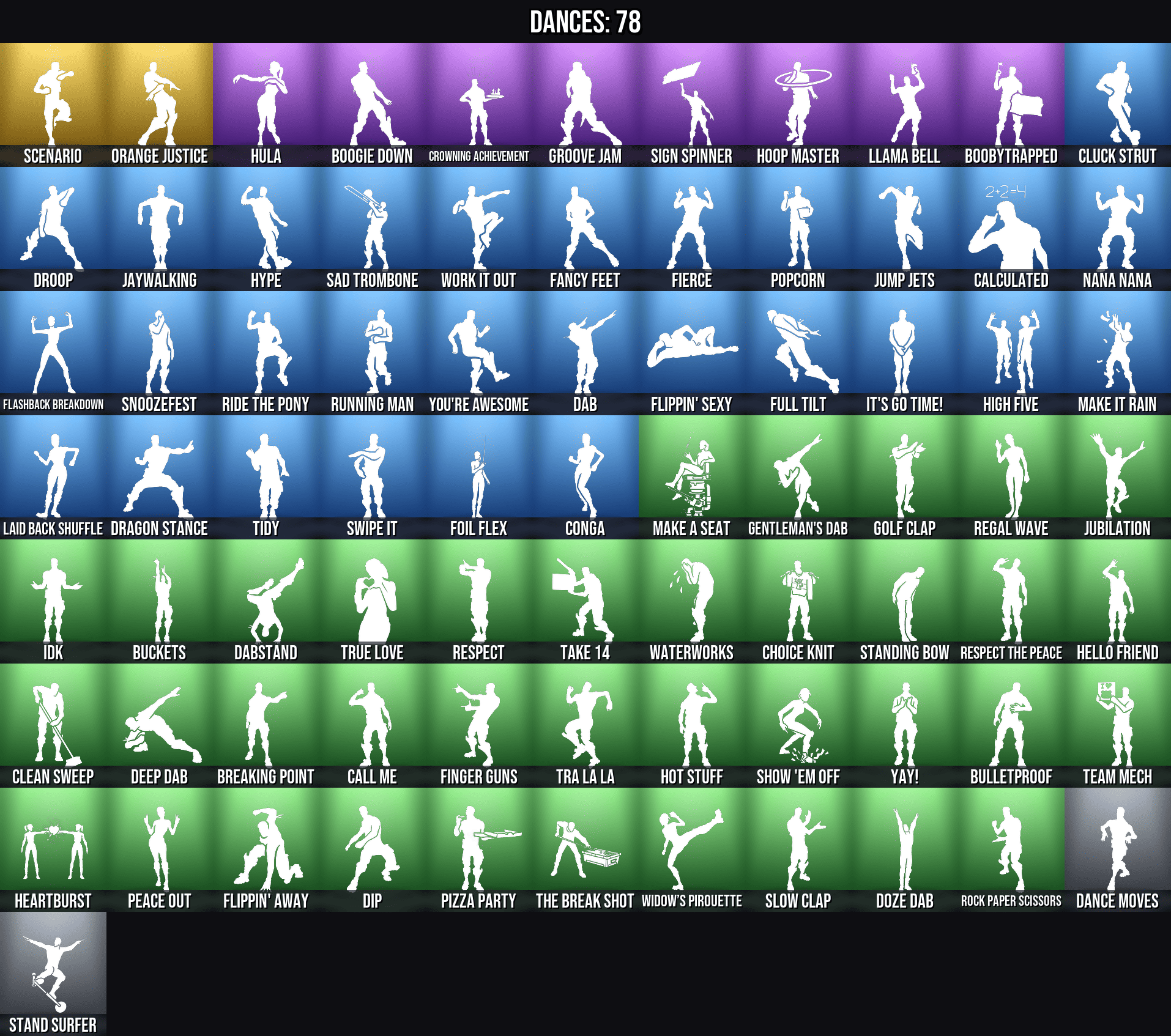1171x1036 pixels.
Task: Click the "DANCES: 78" header text
Action: coord(585,22)
